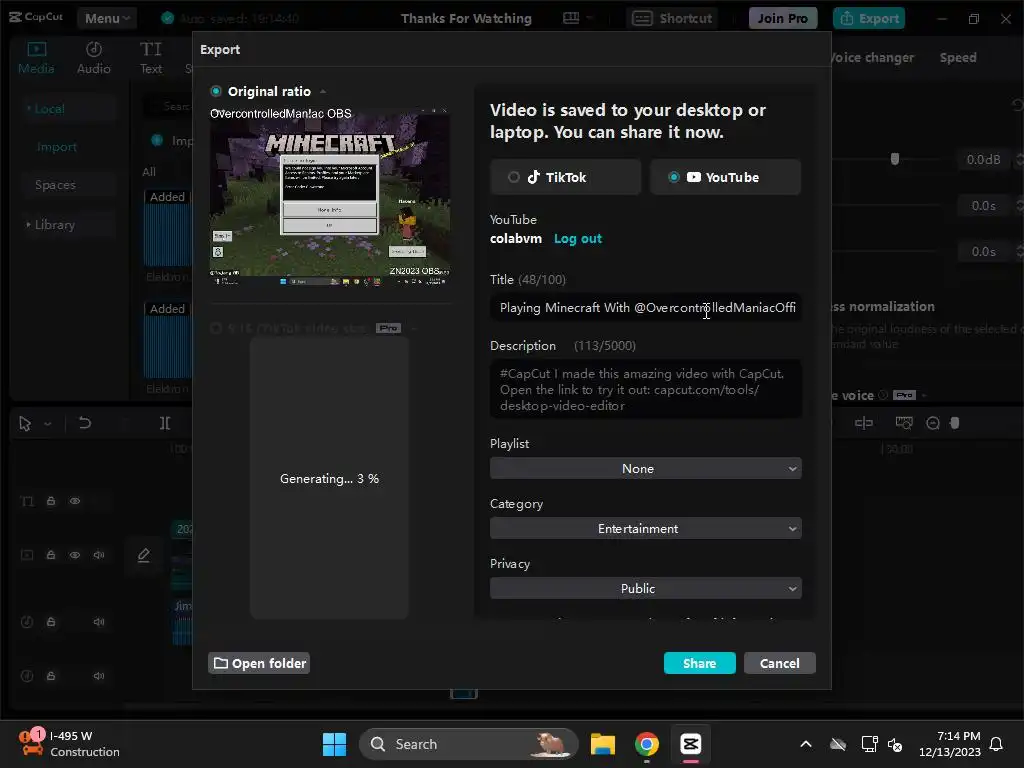
Task: Lock the text track
Action: (x=51, y=501)
